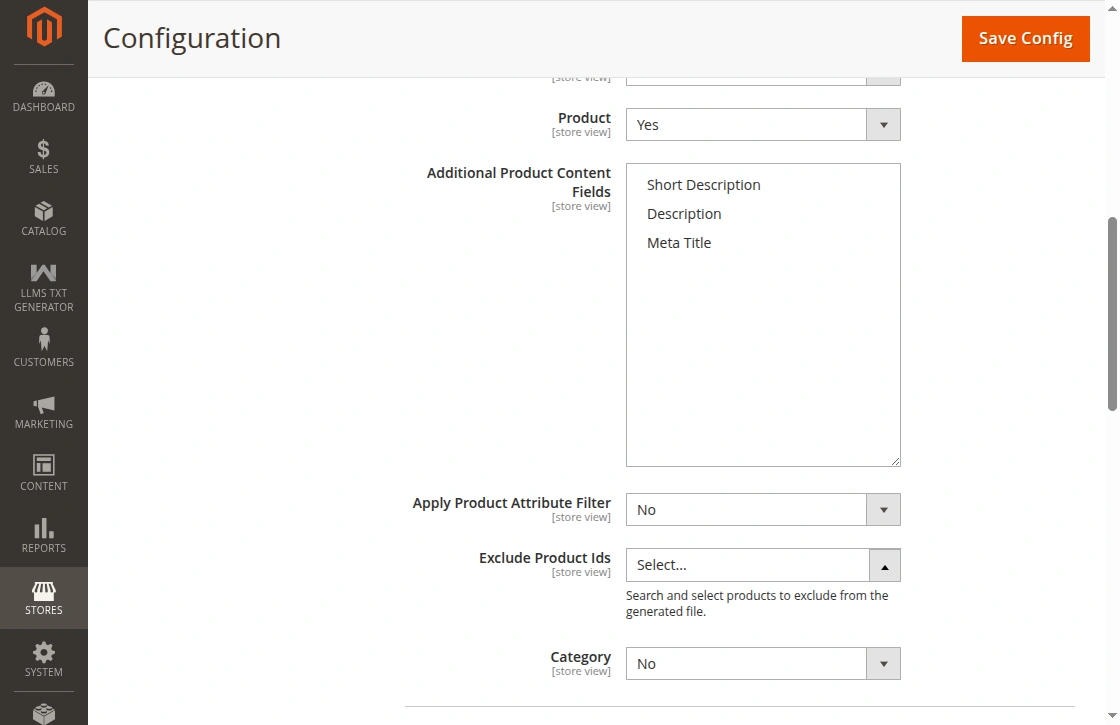Screen dimensions: 1120x725
Task: Click the Category dropdown arrow button
Action: tap(884, 664)
